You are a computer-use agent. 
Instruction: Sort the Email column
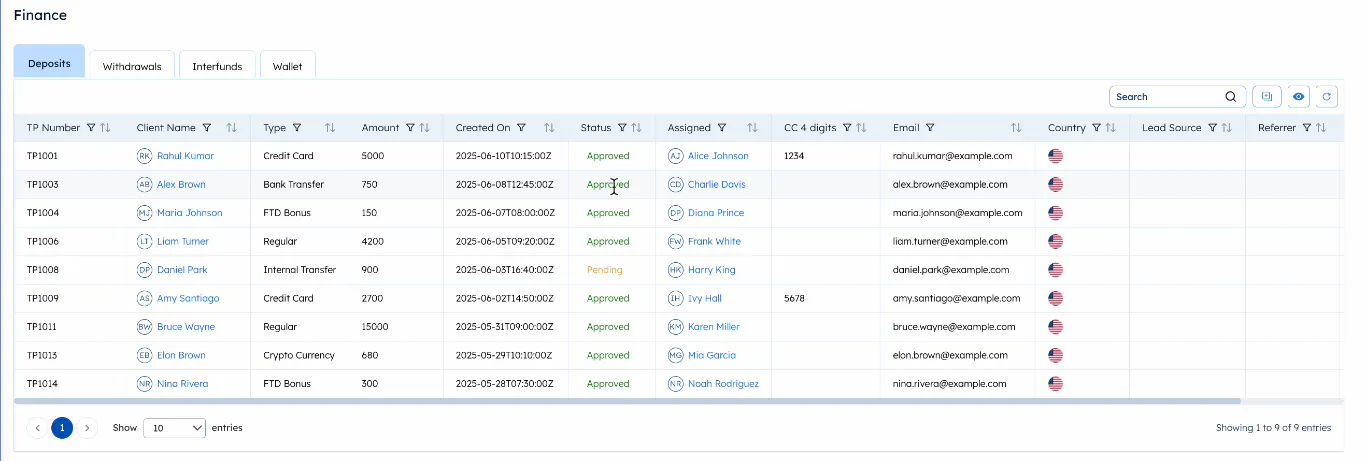(1016, 128)
